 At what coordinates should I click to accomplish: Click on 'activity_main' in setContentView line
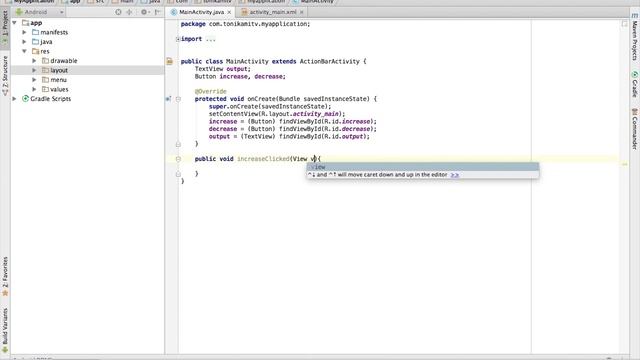(x=315, y=114)
